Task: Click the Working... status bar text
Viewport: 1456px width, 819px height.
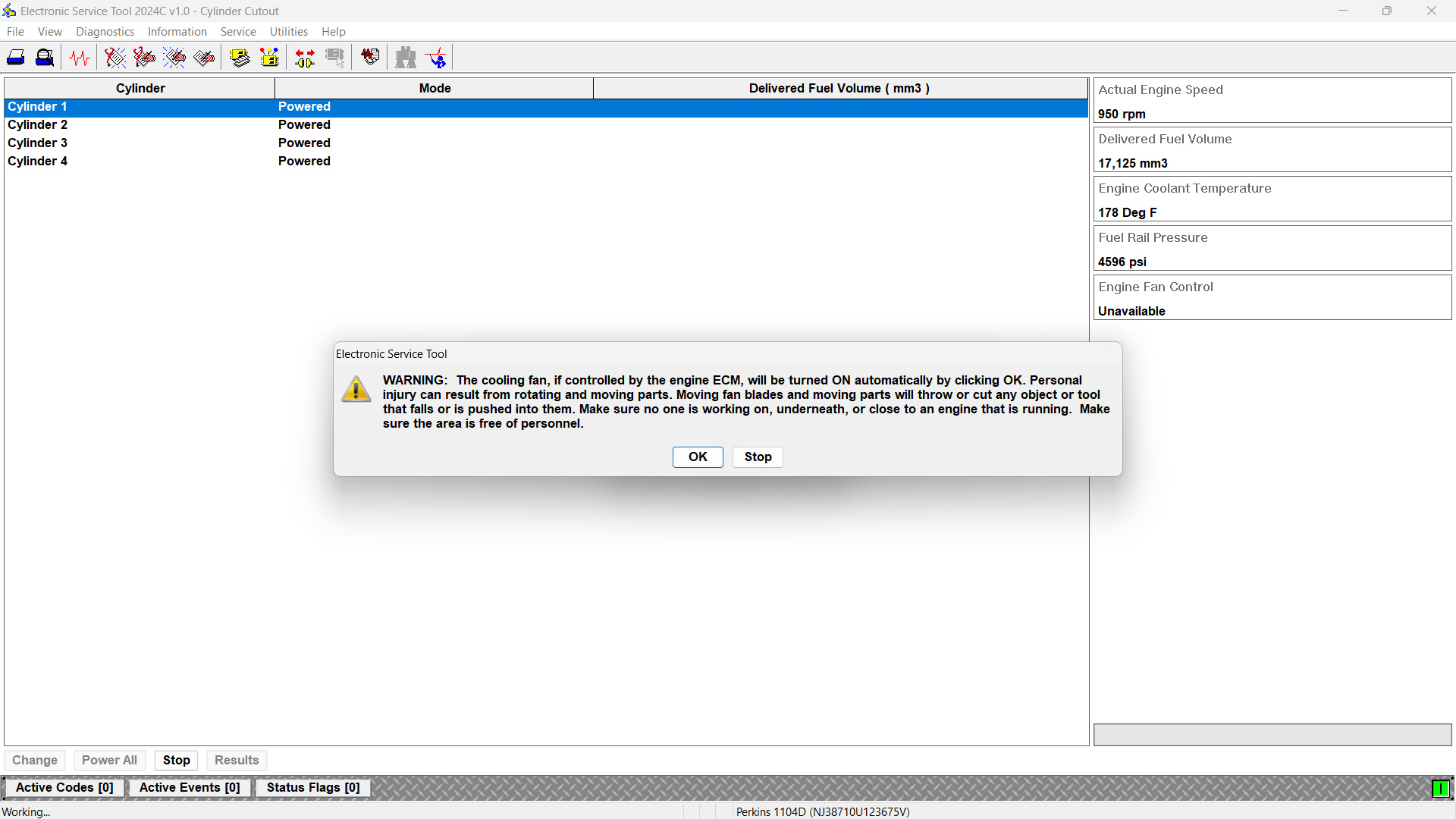Action: [x=26, y=811]
